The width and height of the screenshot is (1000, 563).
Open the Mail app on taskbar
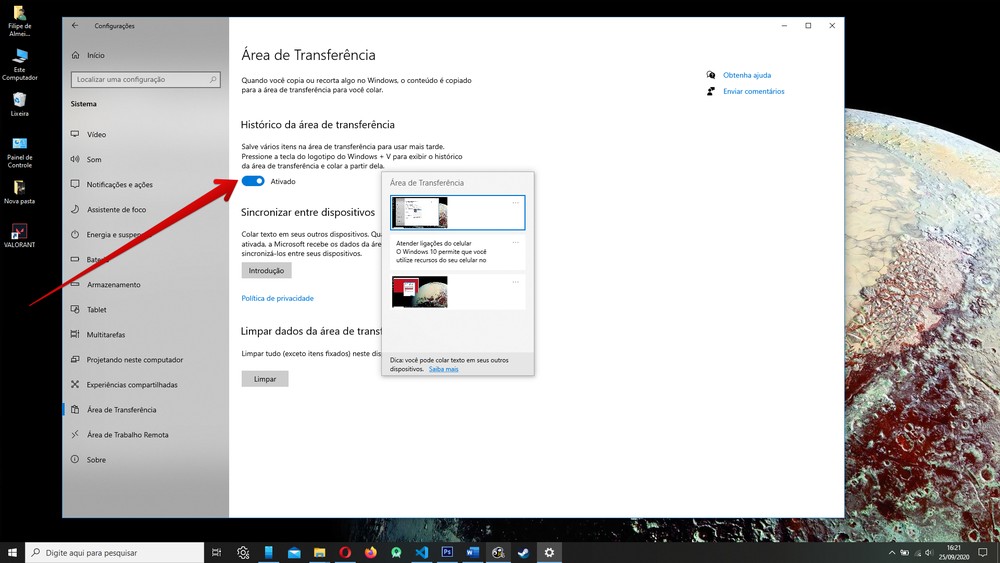(x=294, y=552)
